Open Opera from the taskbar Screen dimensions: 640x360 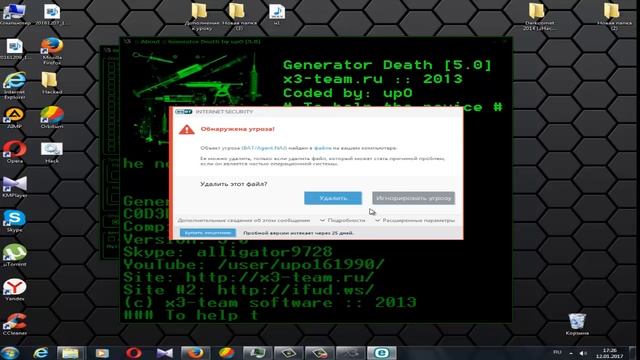tap(133, 353)
